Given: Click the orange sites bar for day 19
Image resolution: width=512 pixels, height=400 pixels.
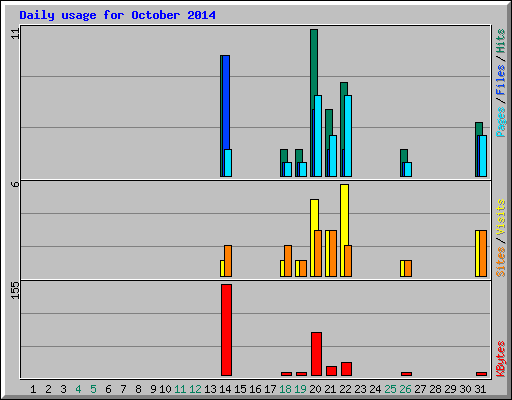Looking at the screenshot, I should coord(303,268).
